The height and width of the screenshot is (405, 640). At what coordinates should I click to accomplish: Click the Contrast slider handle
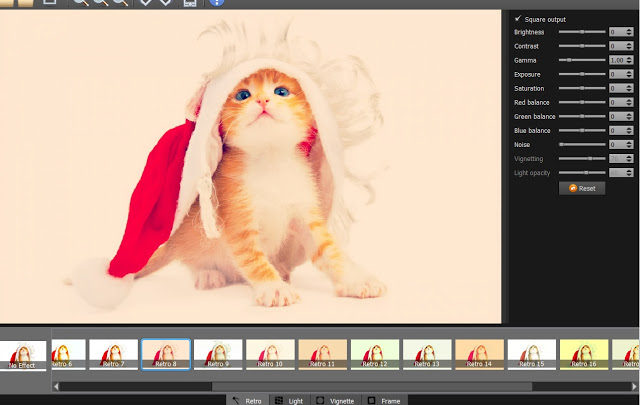coord(581,46)
